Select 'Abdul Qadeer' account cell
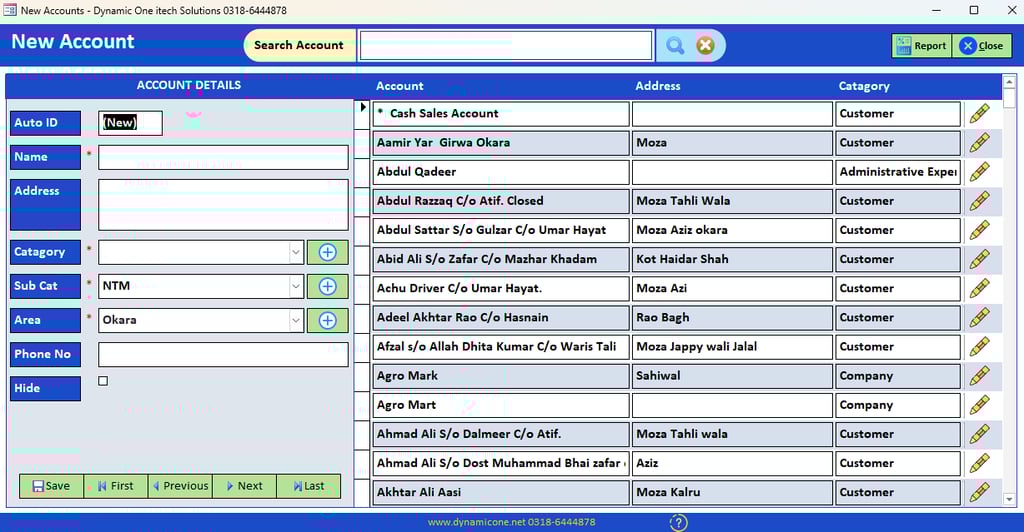Screen dimensions: 1024x532 coord(501,172)
